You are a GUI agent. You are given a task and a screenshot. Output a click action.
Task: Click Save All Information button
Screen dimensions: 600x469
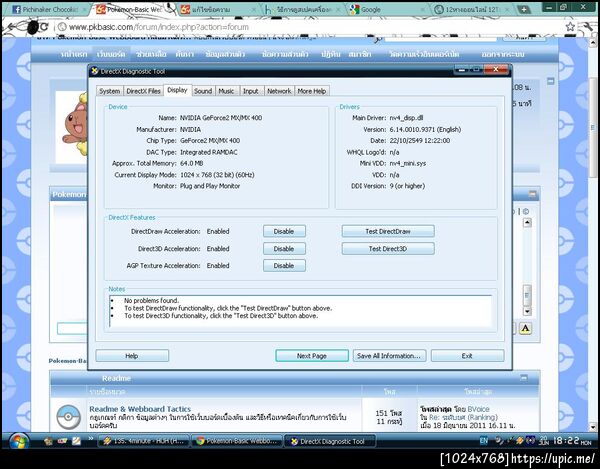coord(389,356)
